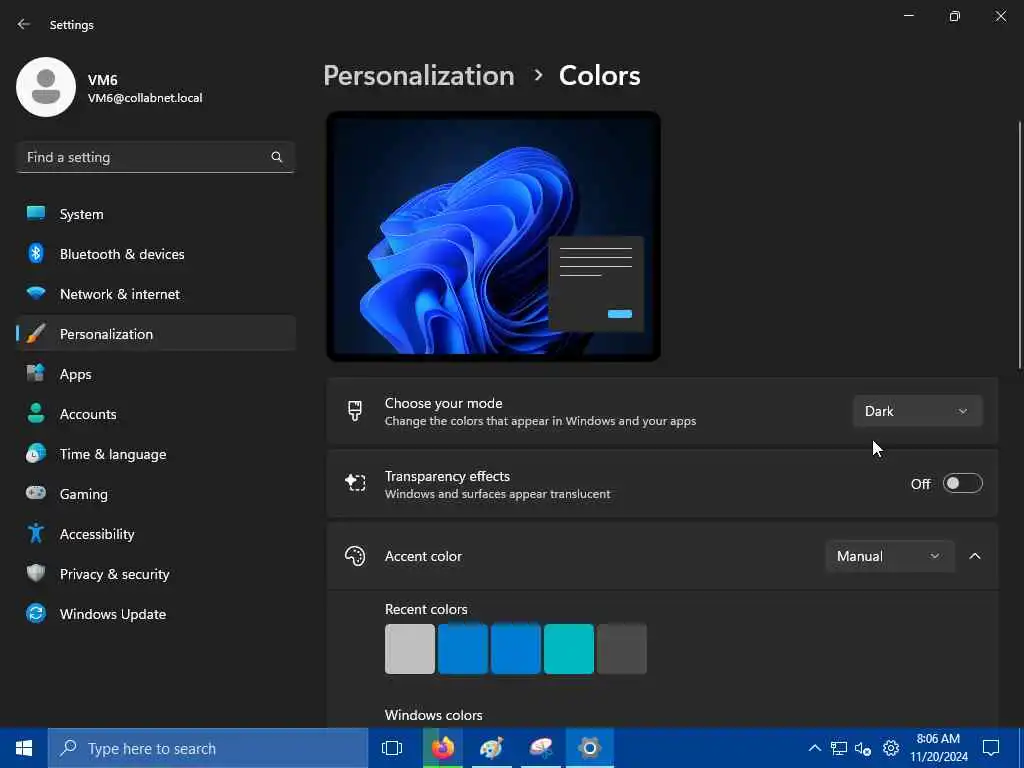The image size is (1024, 768).
Task: Click the back arrow in Settings header
Action: 24,24
